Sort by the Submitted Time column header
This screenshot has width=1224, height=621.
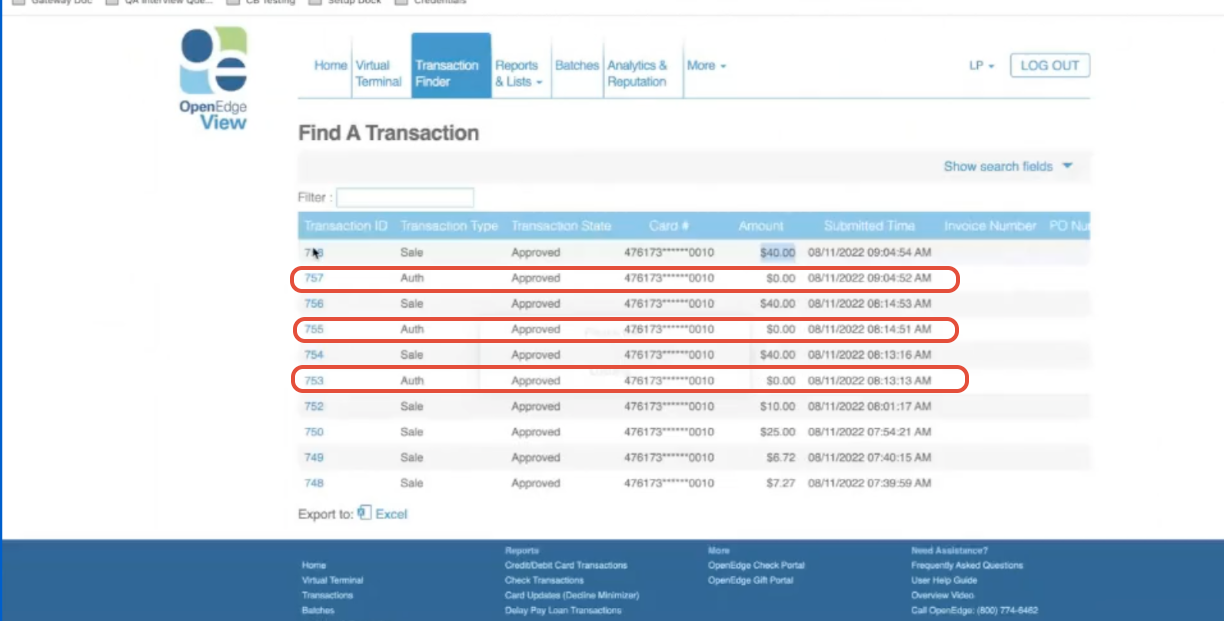pos(869,226)
